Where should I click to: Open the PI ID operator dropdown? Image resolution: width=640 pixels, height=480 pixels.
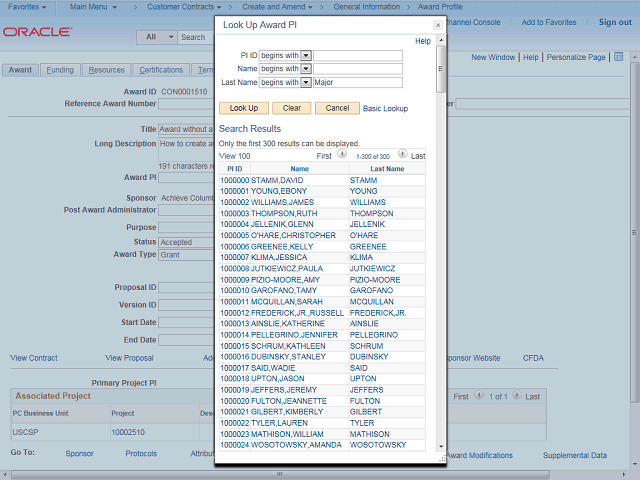pyautogui.click(x=306, y=56)
